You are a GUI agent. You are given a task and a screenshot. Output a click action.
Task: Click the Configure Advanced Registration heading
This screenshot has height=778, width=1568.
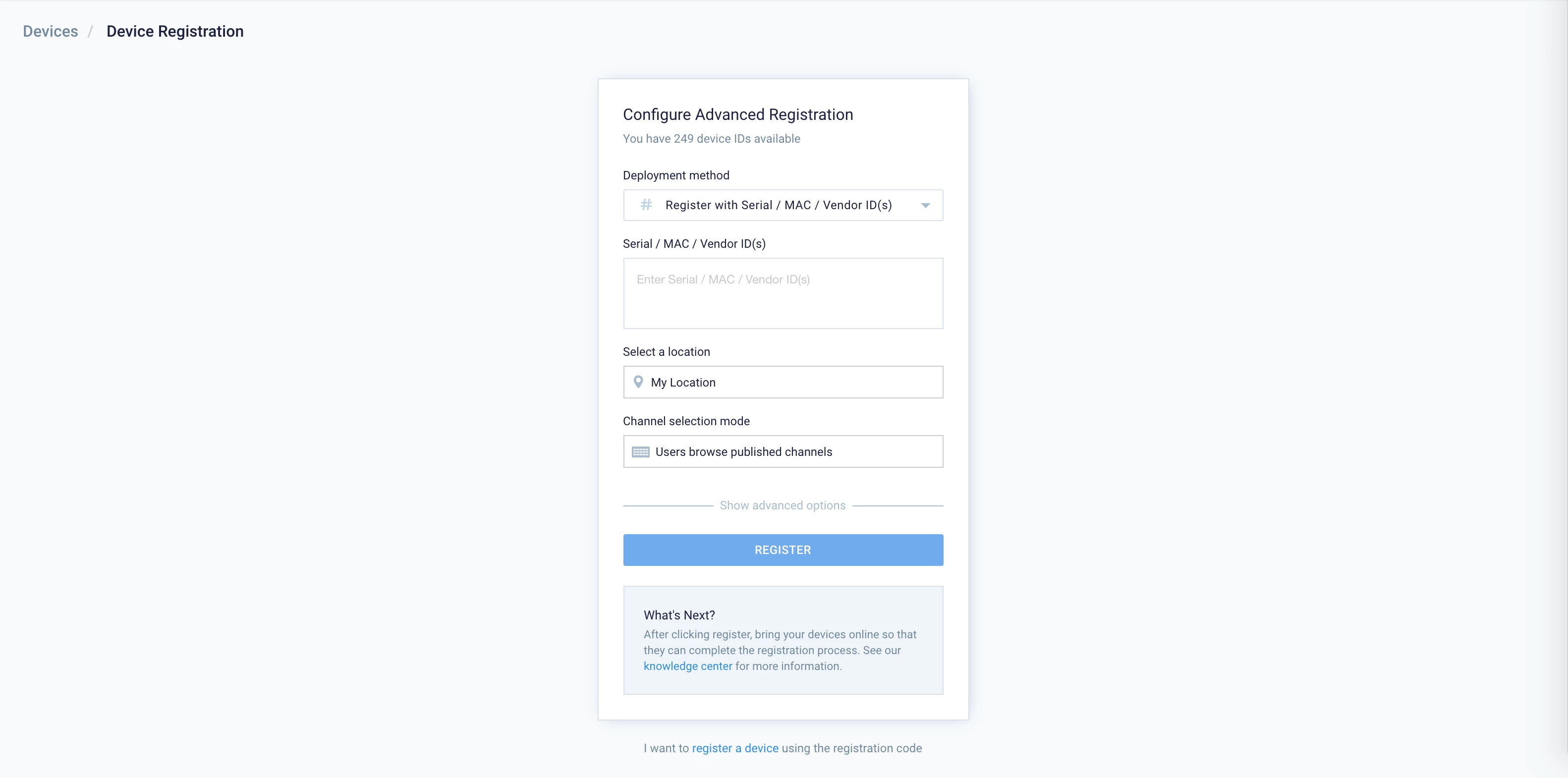[x=738, y=114]
